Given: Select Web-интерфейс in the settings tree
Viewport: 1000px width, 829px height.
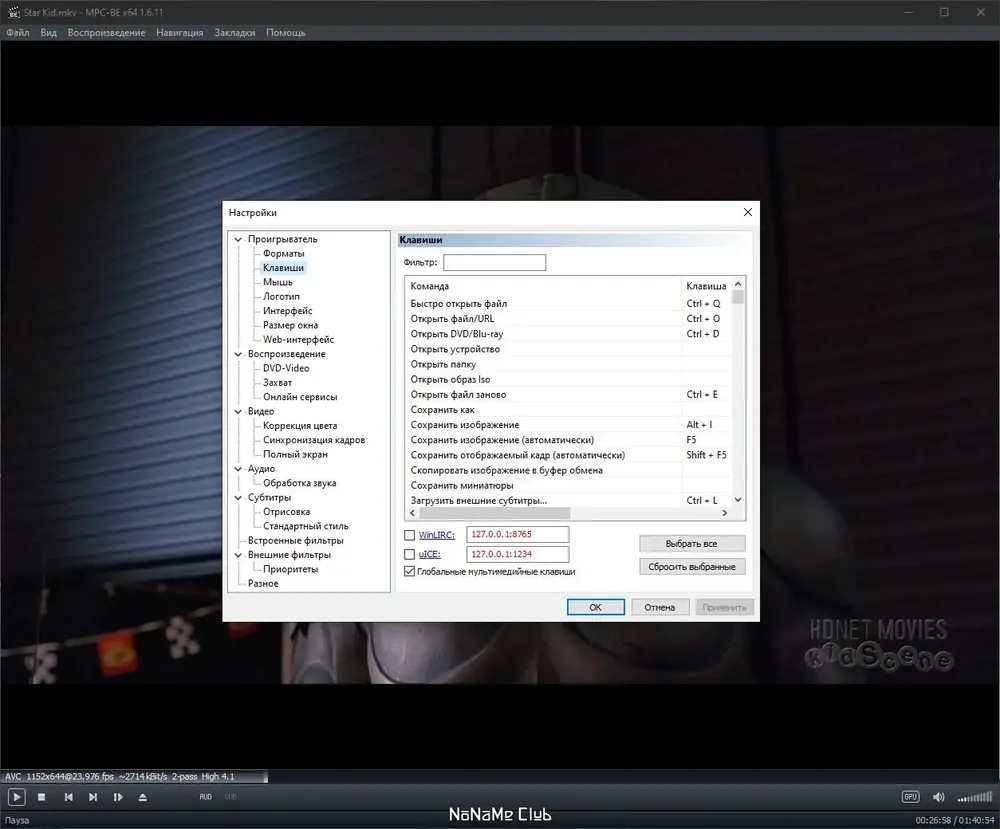Looking at the screenshot, I should 298,340.
